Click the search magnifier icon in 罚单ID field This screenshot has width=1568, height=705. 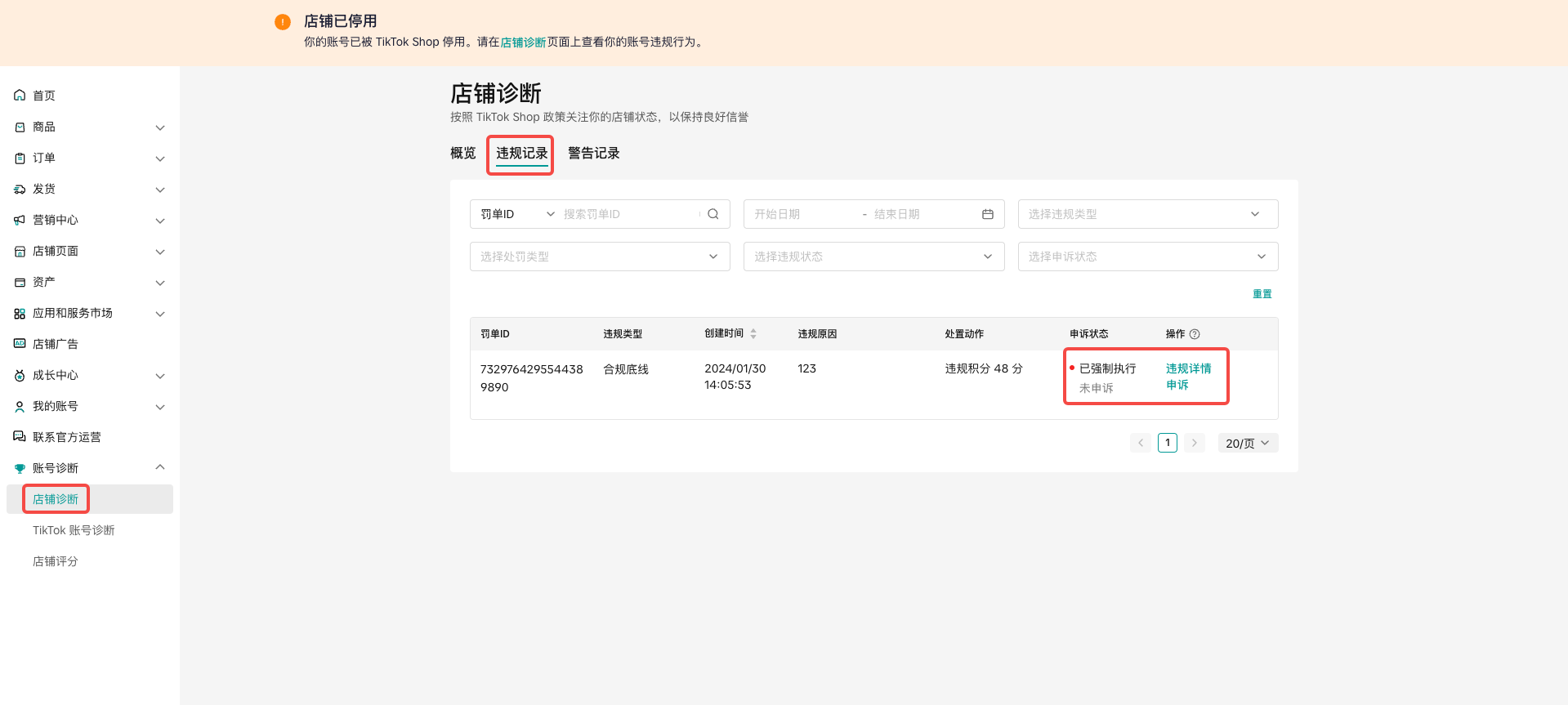point(713,214)
